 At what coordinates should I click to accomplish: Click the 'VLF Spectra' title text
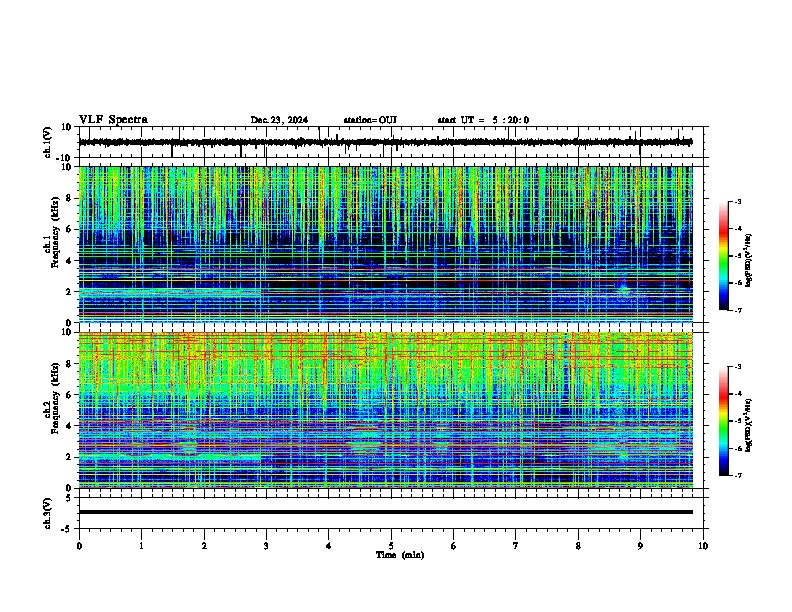113,120
